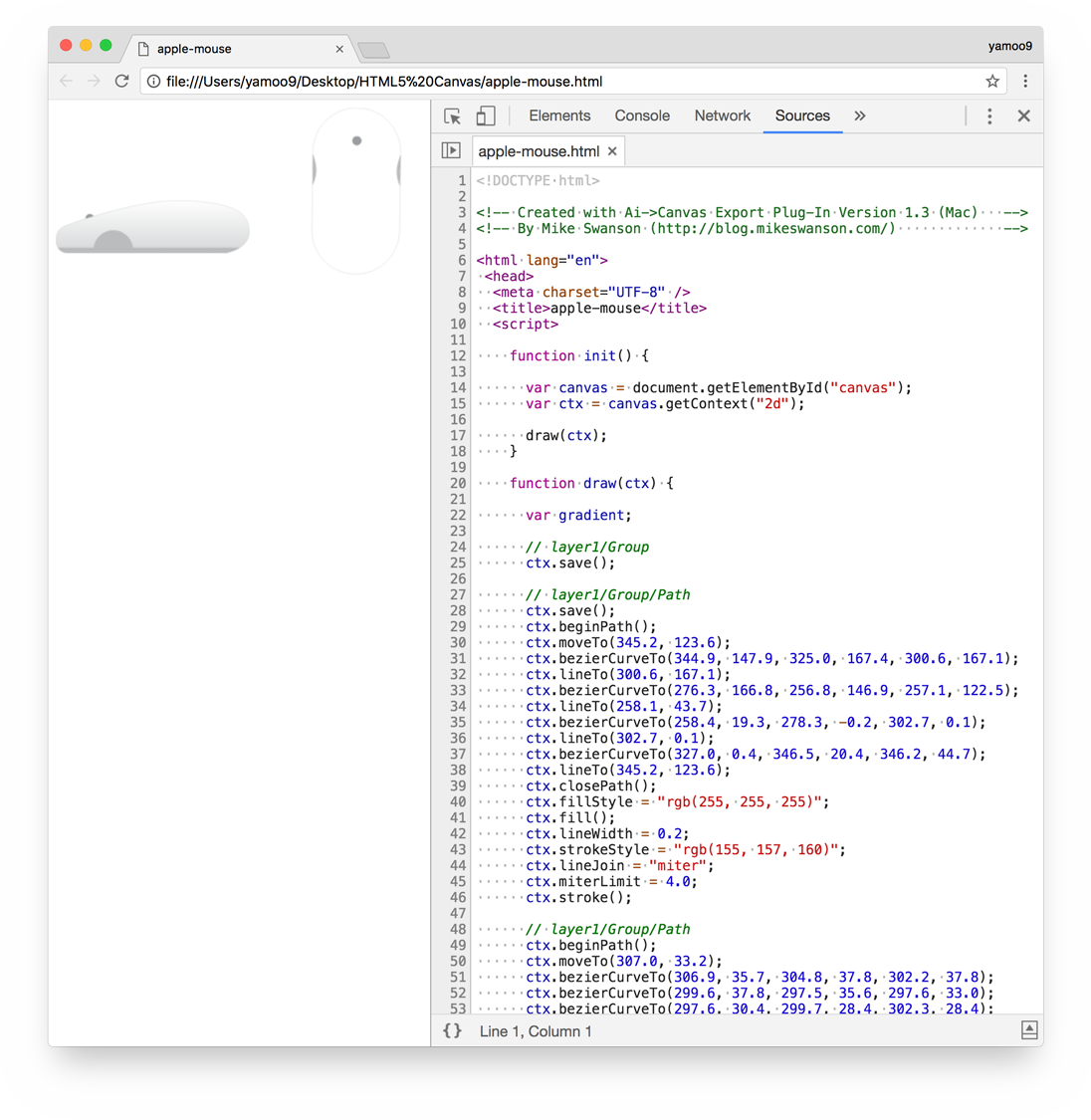
Task: Show the console drawer icon at bottom right
Action: [x=1029, y=1030]
